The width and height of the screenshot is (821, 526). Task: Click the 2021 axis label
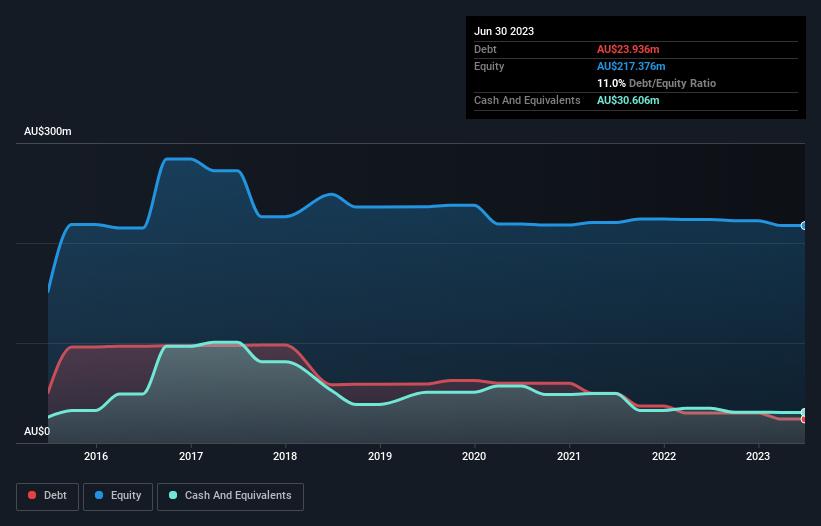(x=569, y=456)
